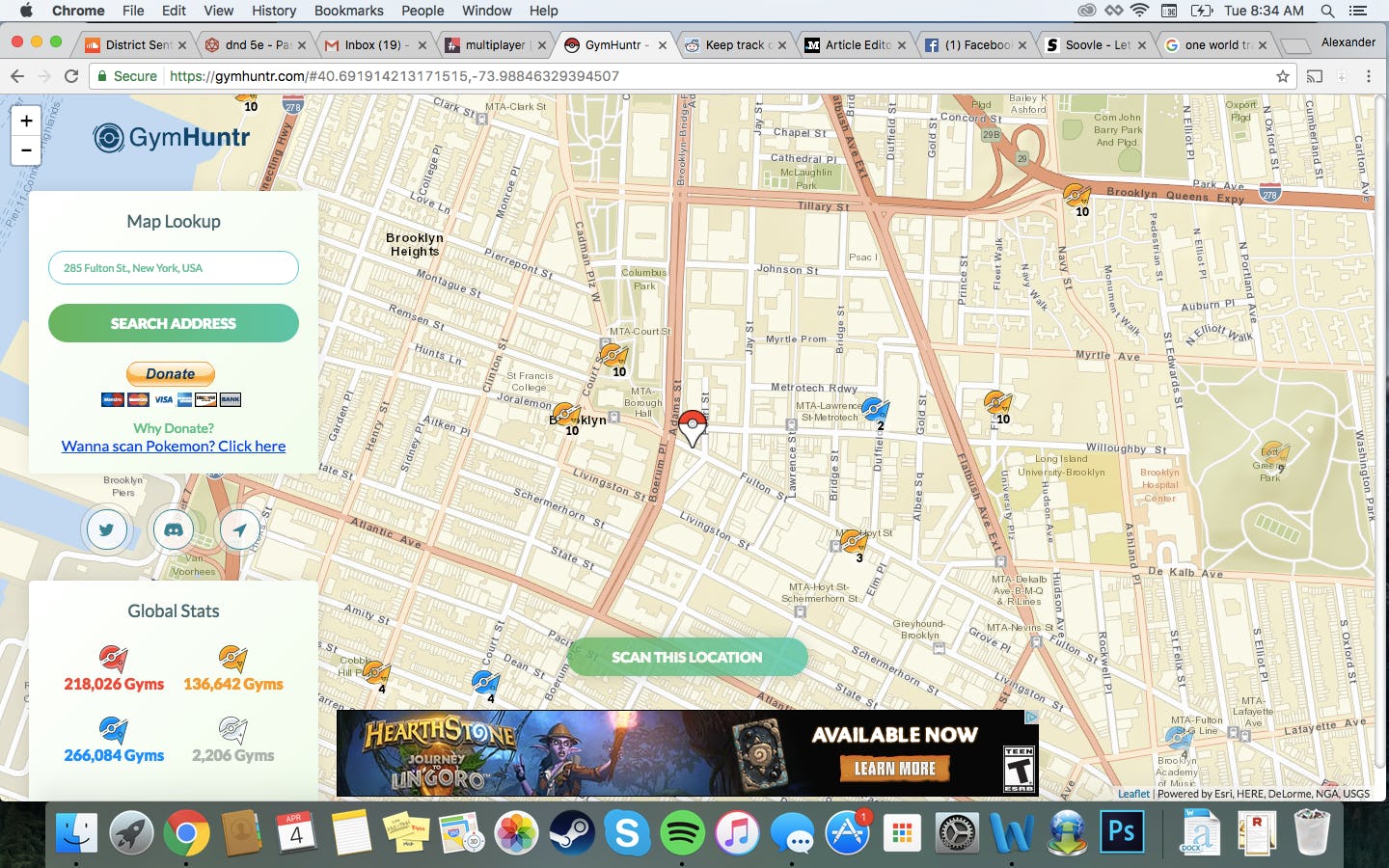Click the yellow gym marker on Hoyt St

(x=852, y=542)
